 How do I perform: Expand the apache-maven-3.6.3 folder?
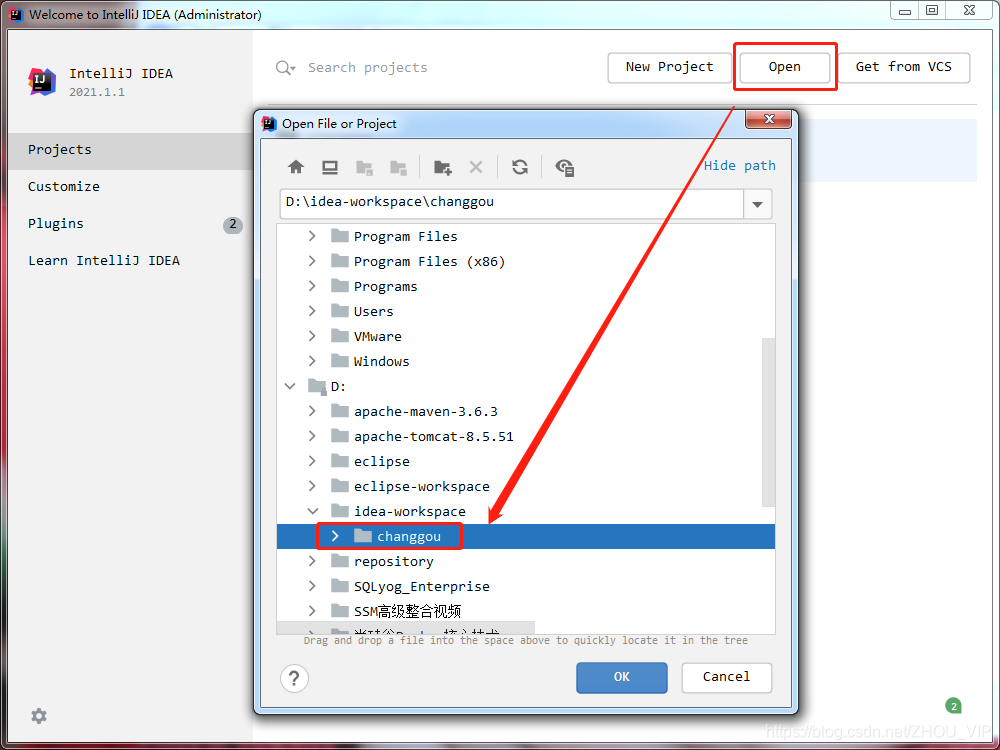coord(312,411)
